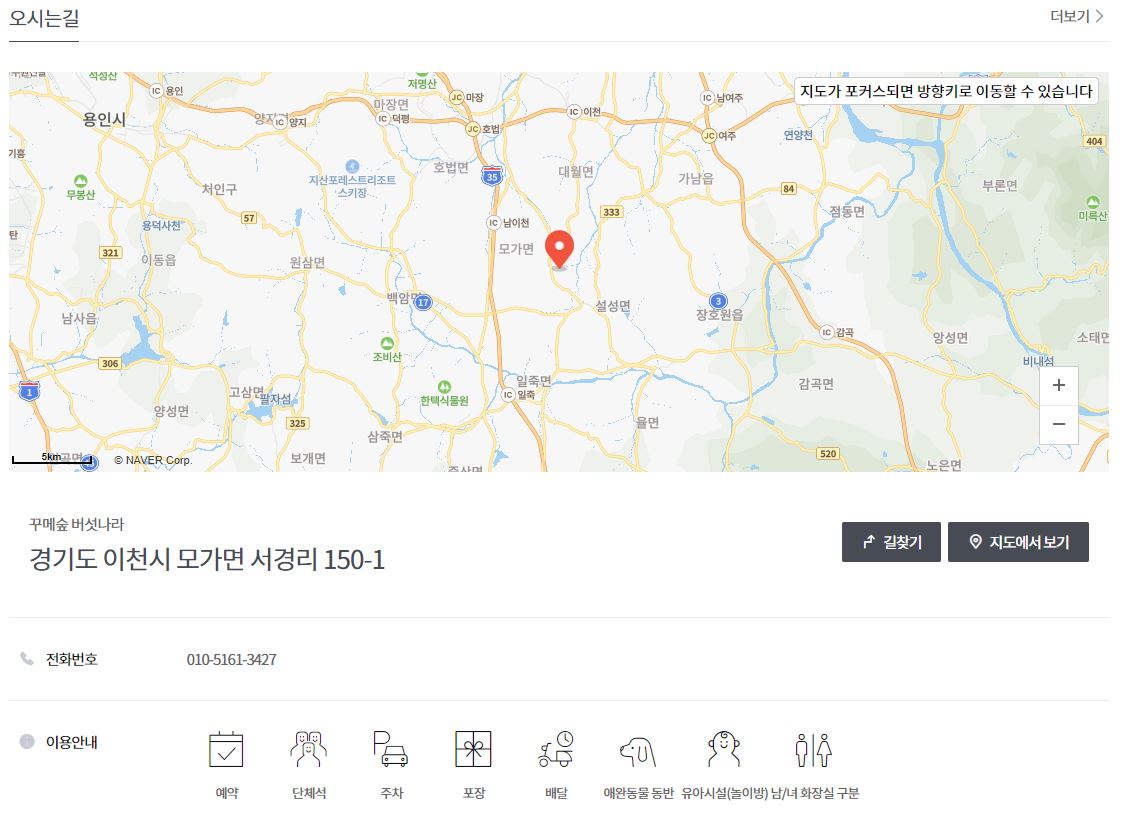Click the address 경기도 이천시 모가면 서경리 150-1
Screen dimensions: 1126x834
tap(207, 559)
